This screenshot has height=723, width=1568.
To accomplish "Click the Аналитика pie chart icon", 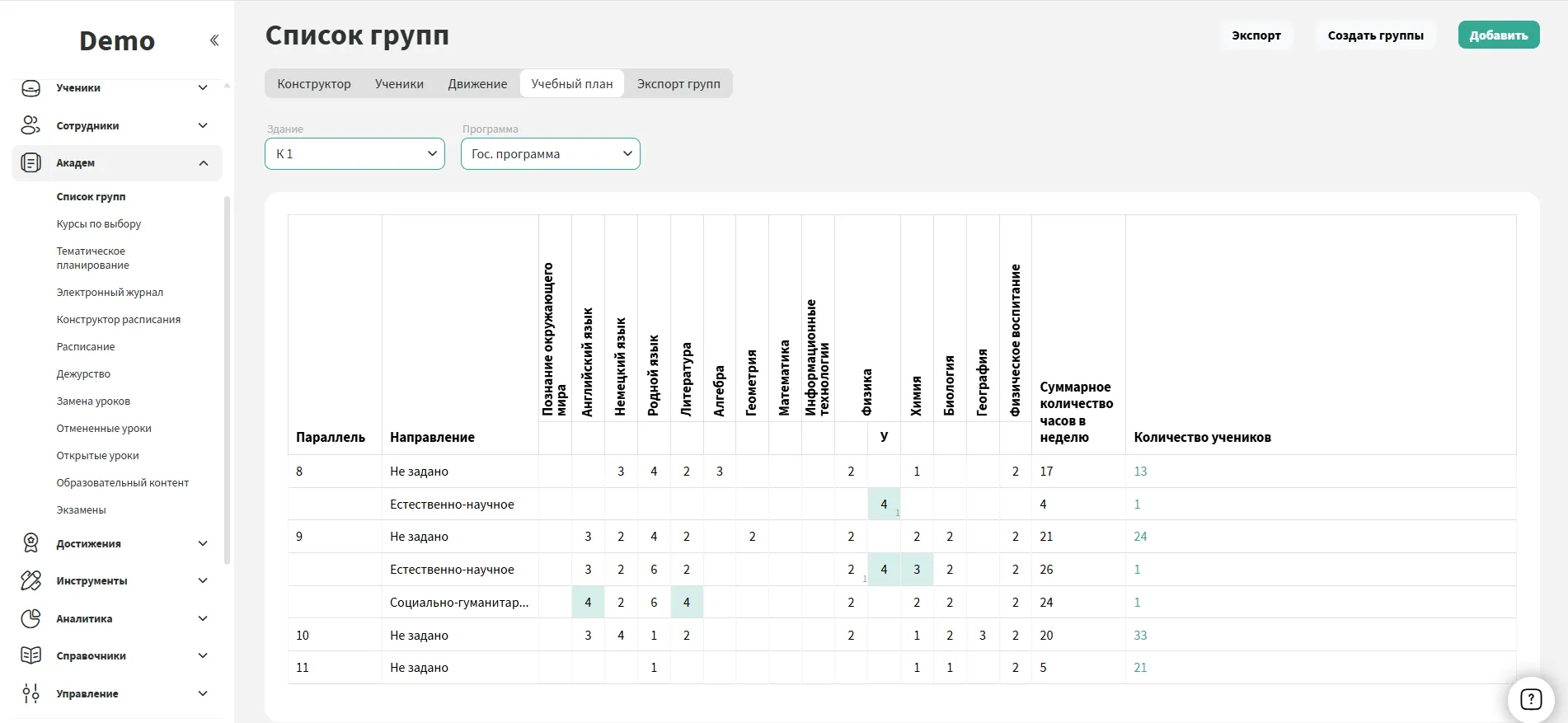I will pos(31,618).
